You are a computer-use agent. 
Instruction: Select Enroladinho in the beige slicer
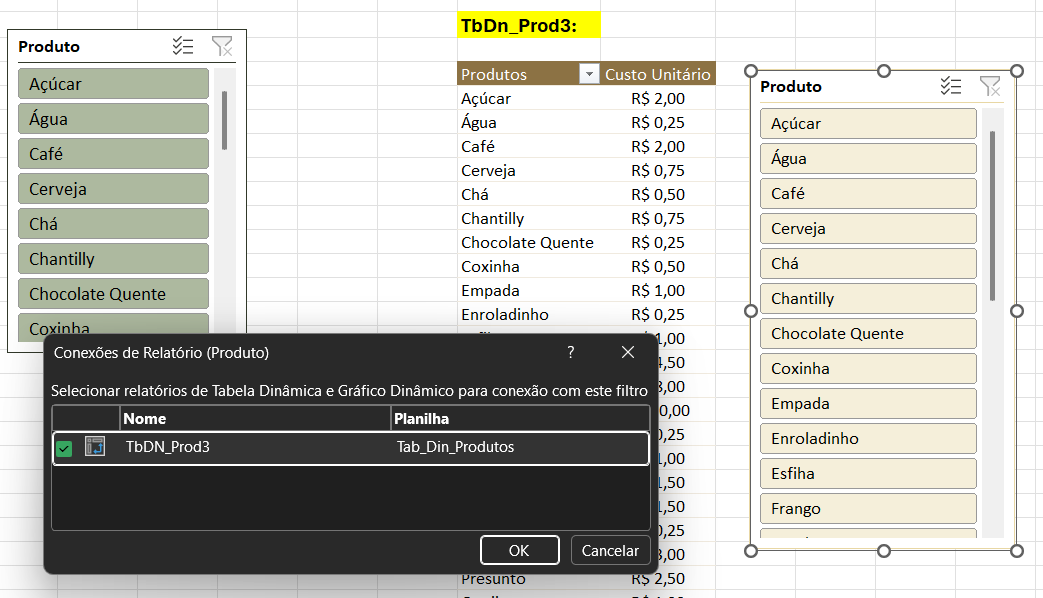pos(868,438)
